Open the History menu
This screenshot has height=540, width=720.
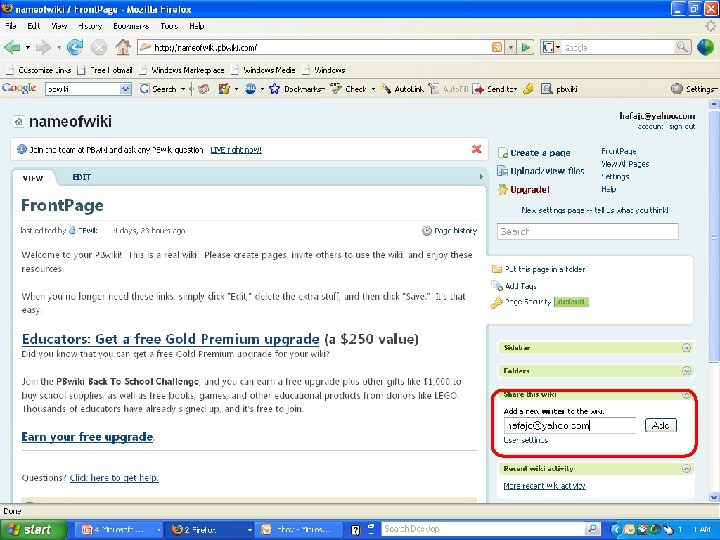[90, 26]
